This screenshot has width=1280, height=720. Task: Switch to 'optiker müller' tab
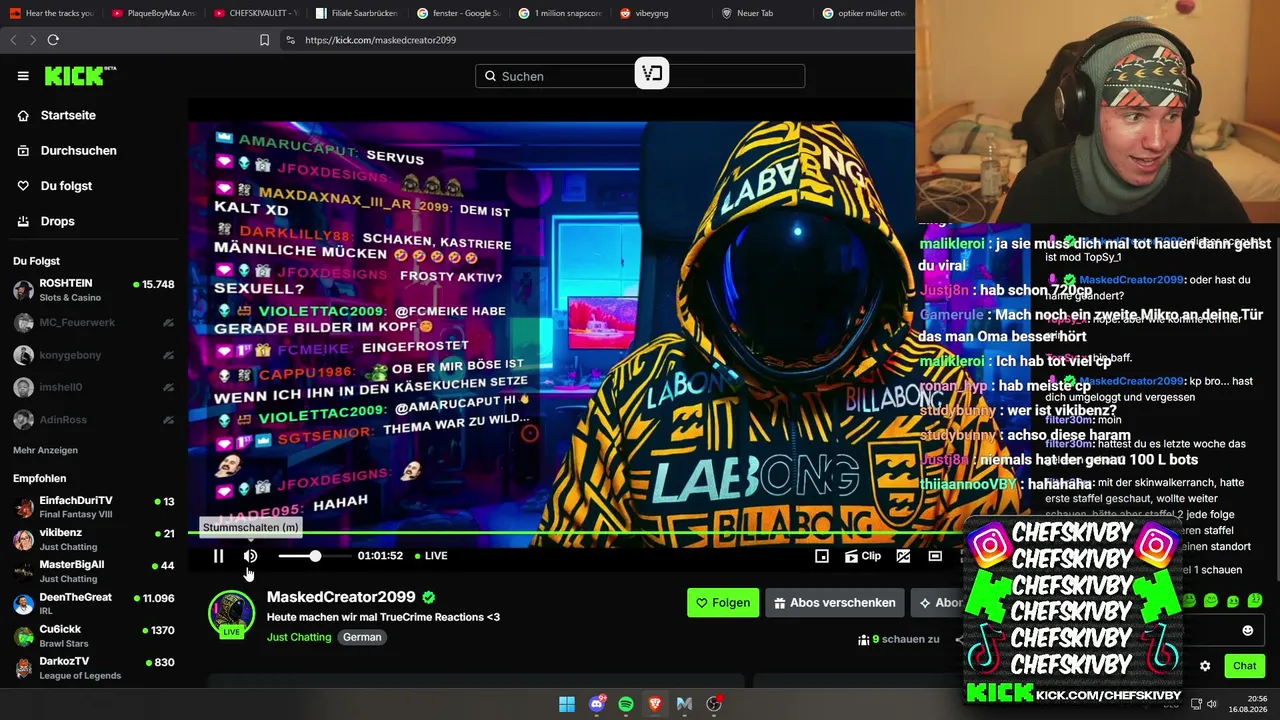pos(864,13)
